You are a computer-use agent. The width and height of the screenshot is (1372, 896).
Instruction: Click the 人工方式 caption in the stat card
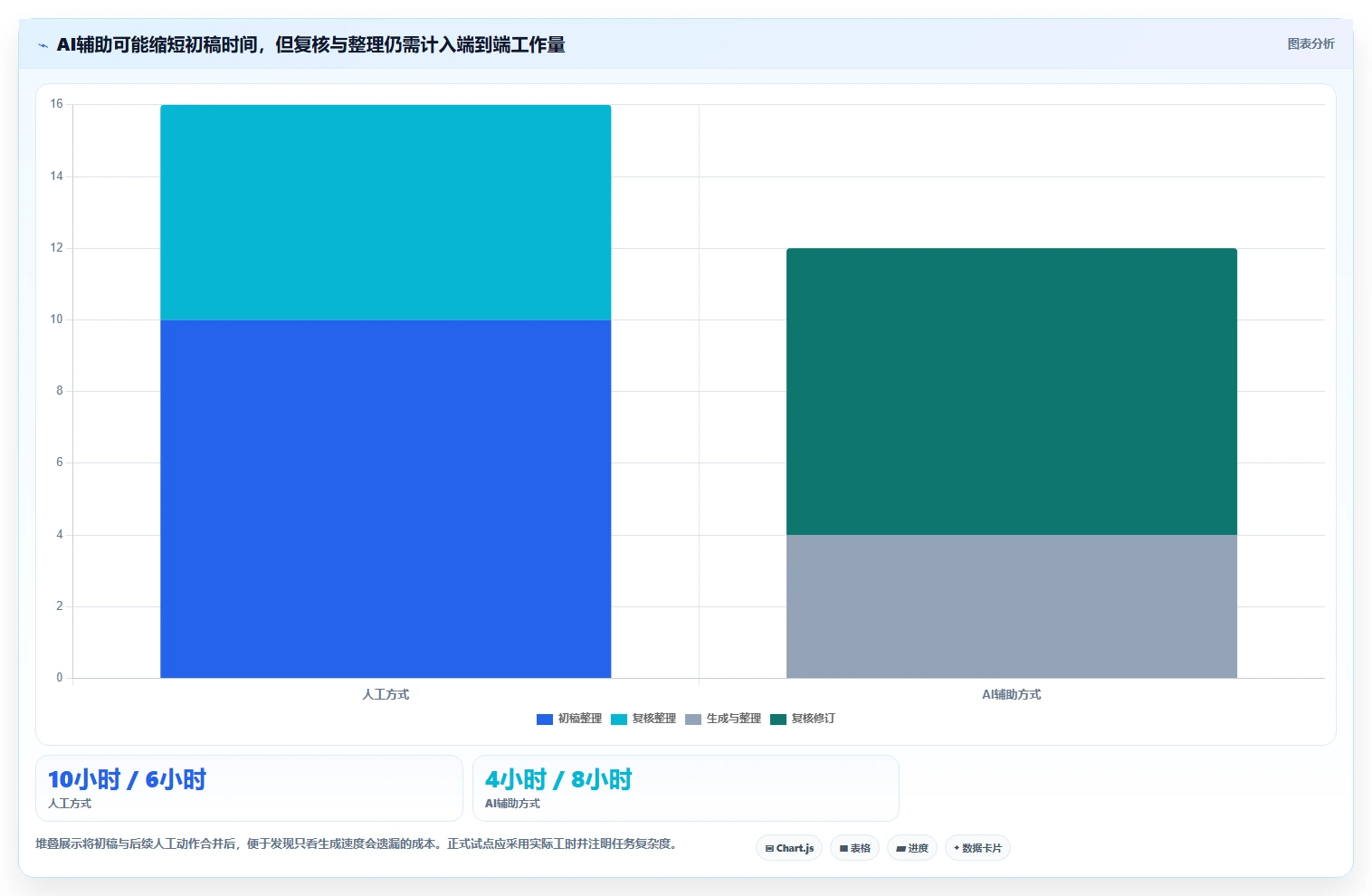point(70,804)
